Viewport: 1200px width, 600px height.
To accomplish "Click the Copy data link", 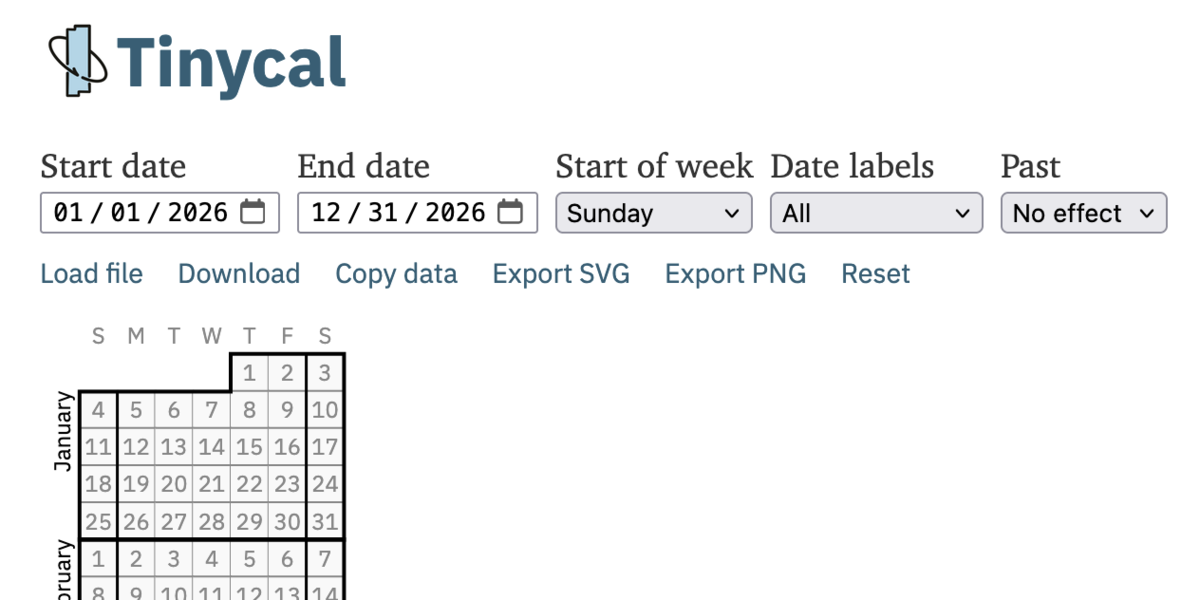I will pos(396,274).
